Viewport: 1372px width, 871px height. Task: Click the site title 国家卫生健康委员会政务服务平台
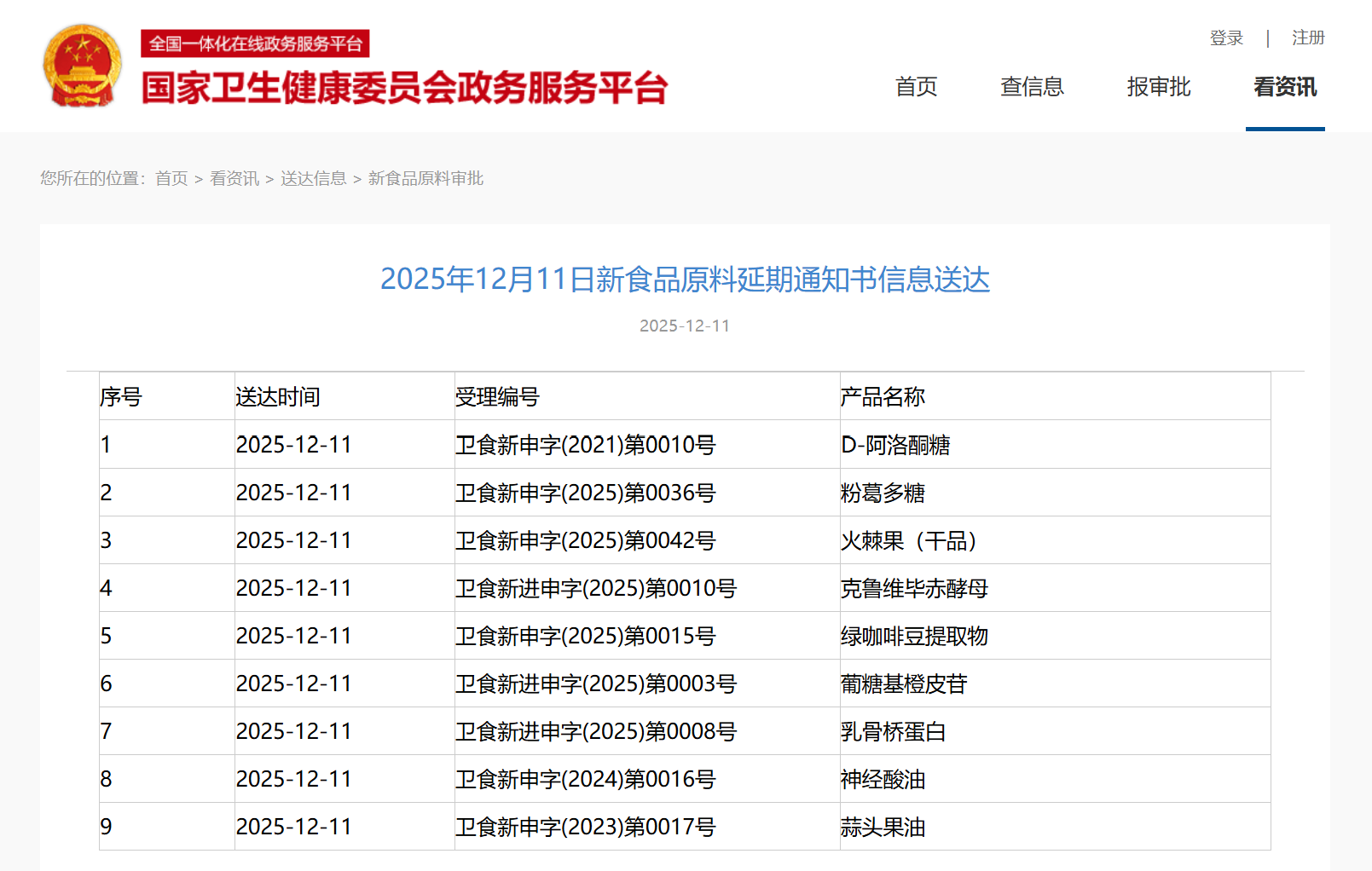pos(404,88)
